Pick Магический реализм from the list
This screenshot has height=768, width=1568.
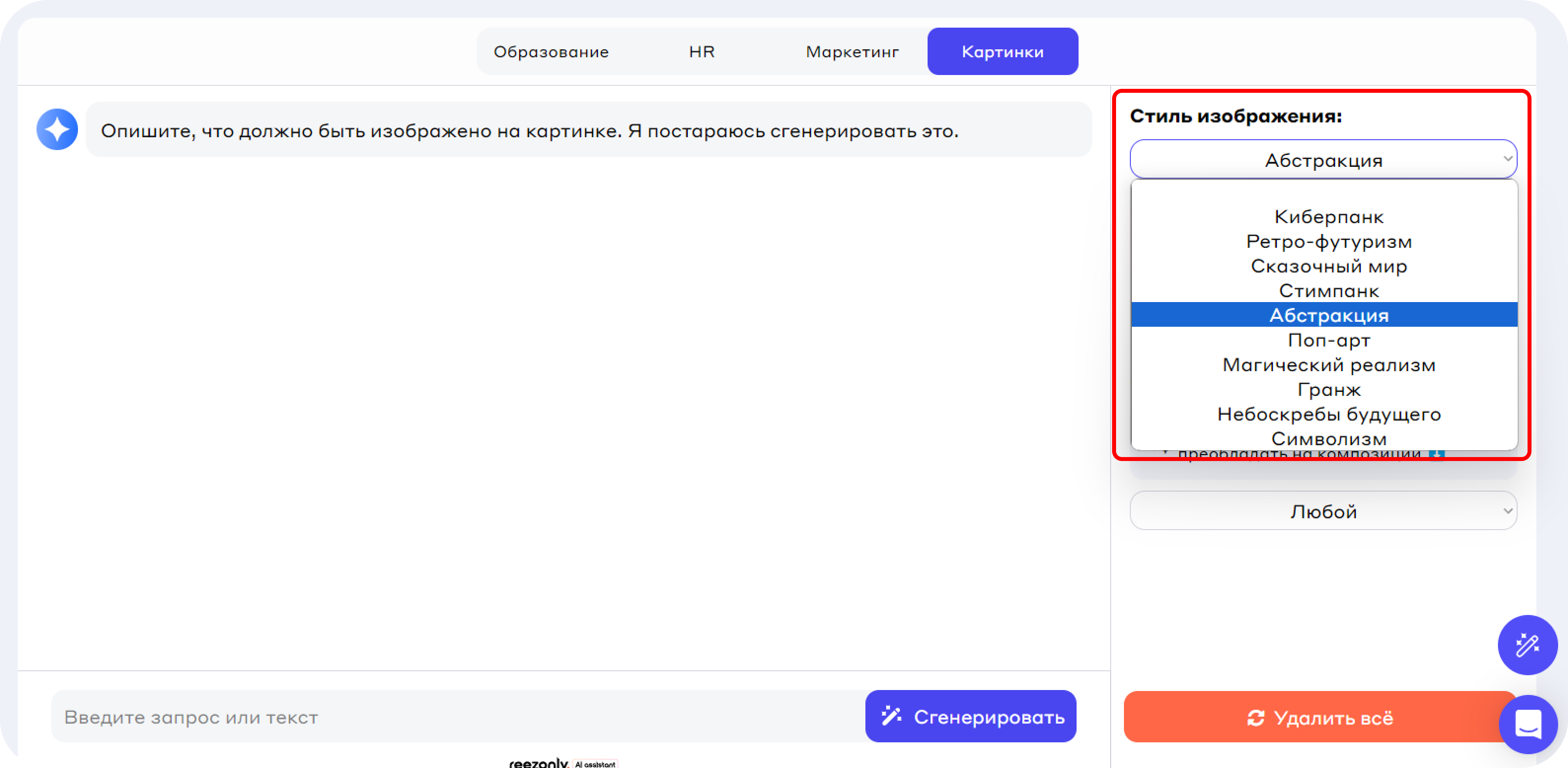(x=1328, y=365)
